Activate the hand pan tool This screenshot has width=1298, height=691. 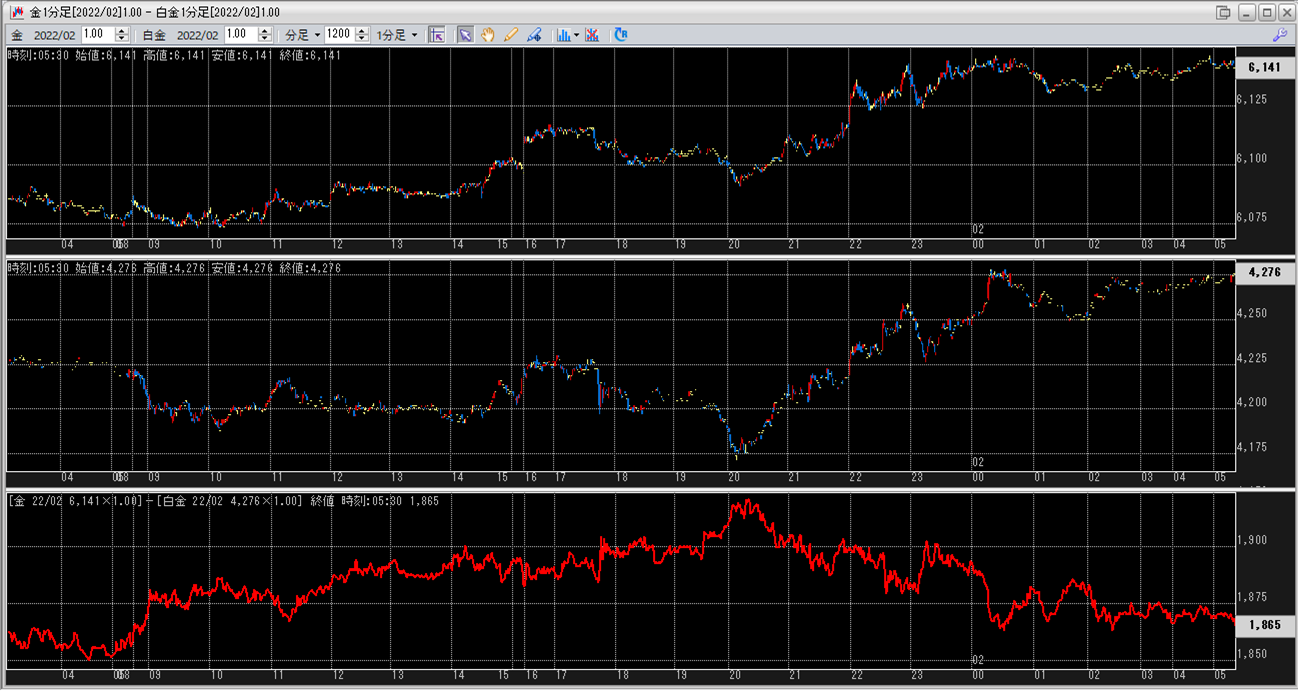click(x=488, y=34)
